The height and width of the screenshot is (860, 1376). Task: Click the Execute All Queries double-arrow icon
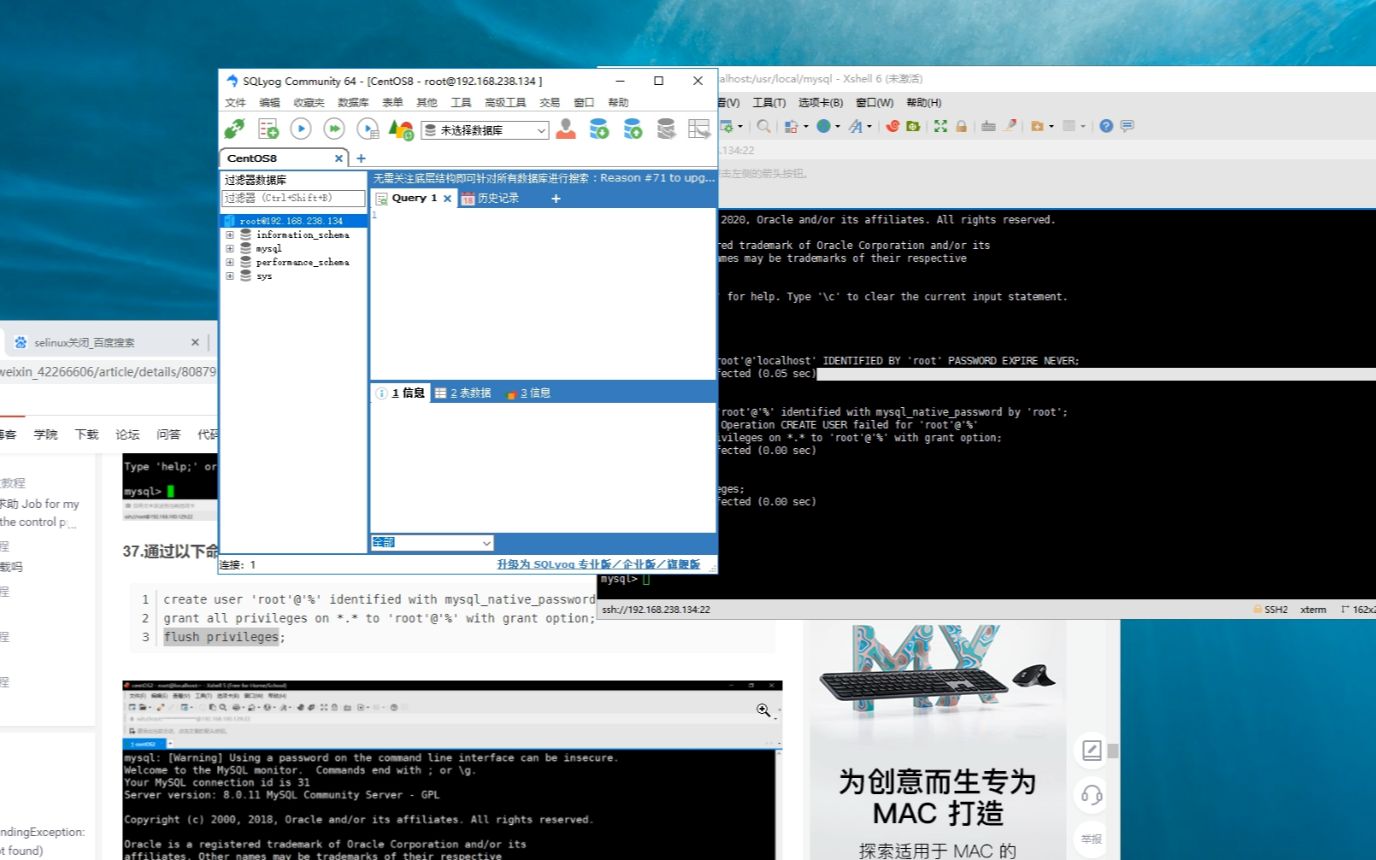coord(334,129)
